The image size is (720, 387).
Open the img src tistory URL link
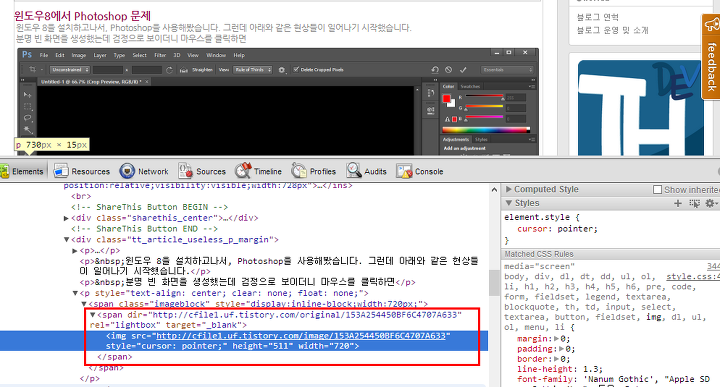[301, 336]
